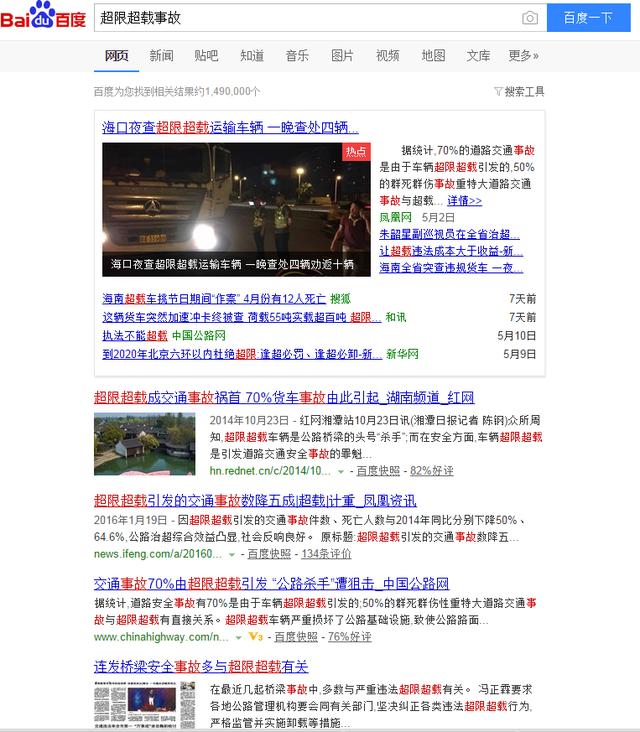Open news 海南超载车挑节日期间作案
The height and width of the screenshot is (732, 640).
[214, 299]
